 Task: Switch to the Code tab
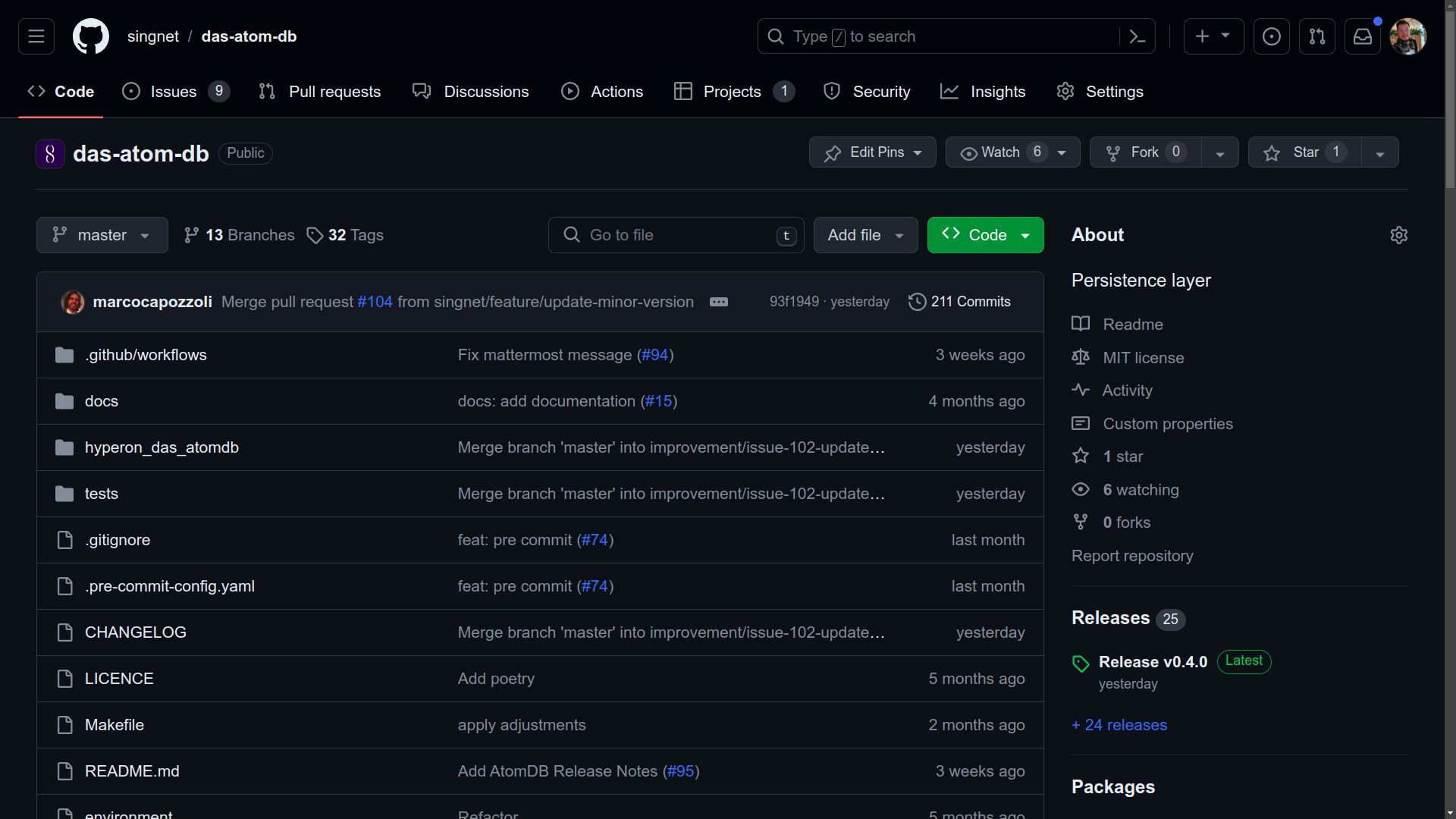[x=61, y=92]
